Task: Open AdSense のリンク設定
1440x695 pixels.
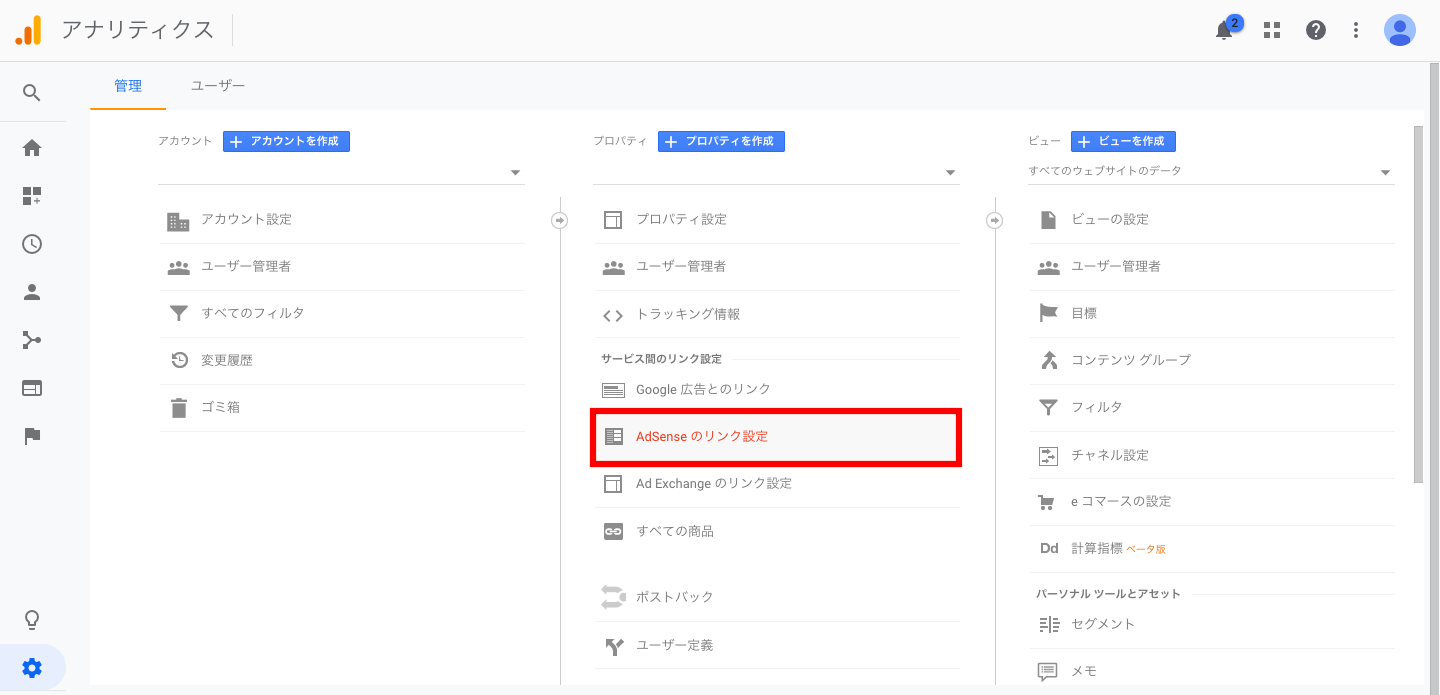Action: [x=777, y=437]
